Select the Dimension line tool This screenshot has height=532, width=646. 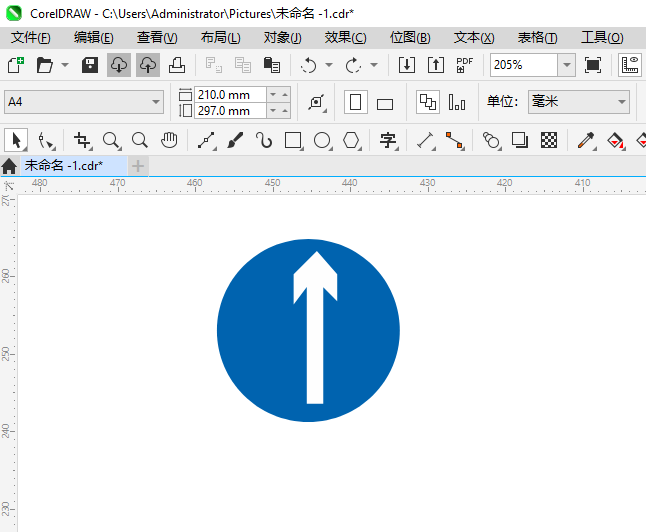pos(426,141)
